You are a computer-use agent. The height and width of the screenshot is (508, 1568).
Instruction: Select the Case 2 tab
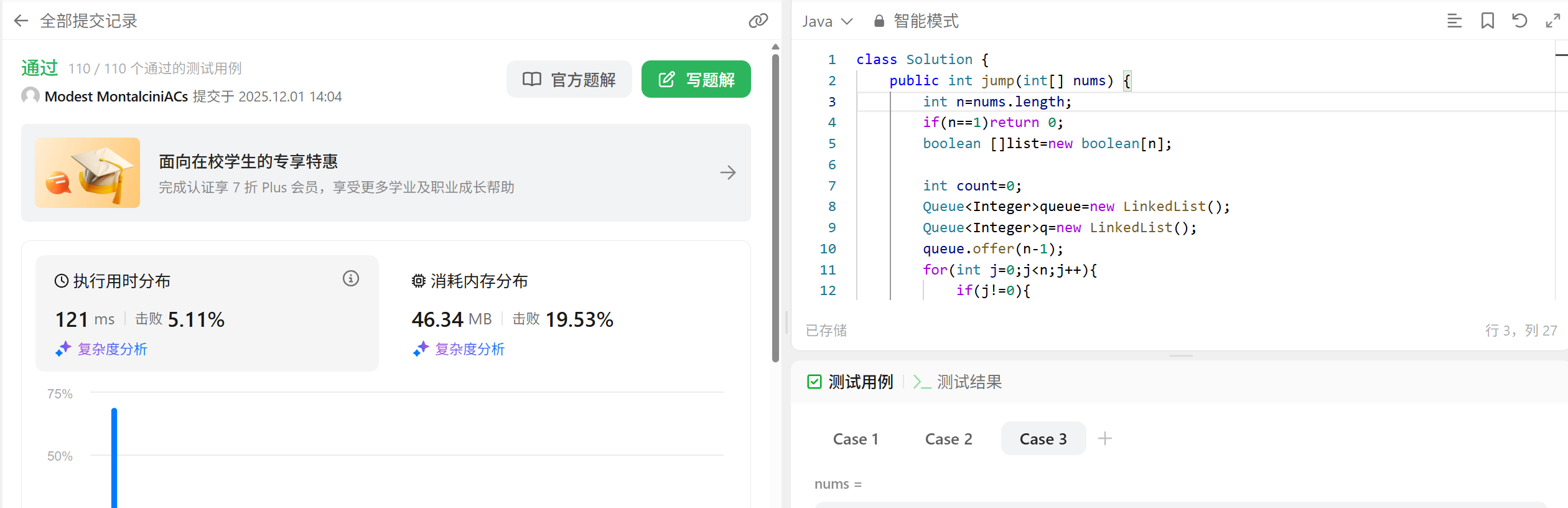click(x=948, y=439)
